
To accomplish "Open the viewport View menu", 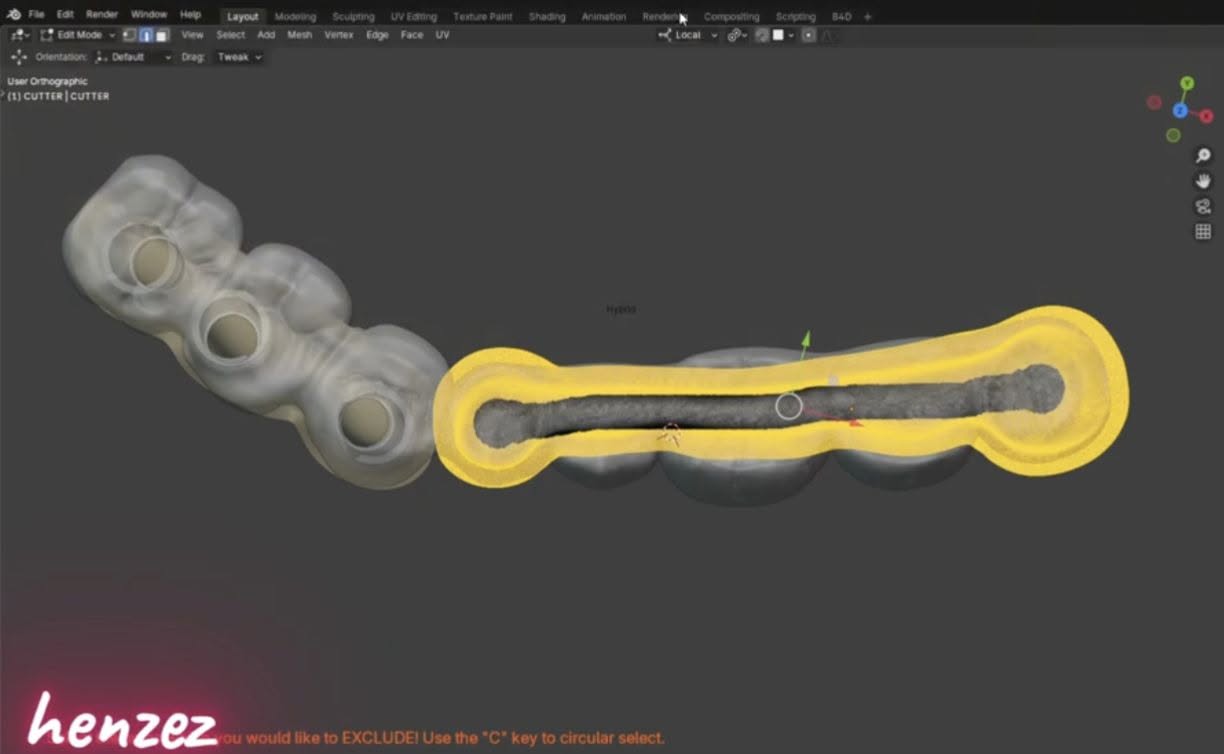I will (x=192, y=35).
